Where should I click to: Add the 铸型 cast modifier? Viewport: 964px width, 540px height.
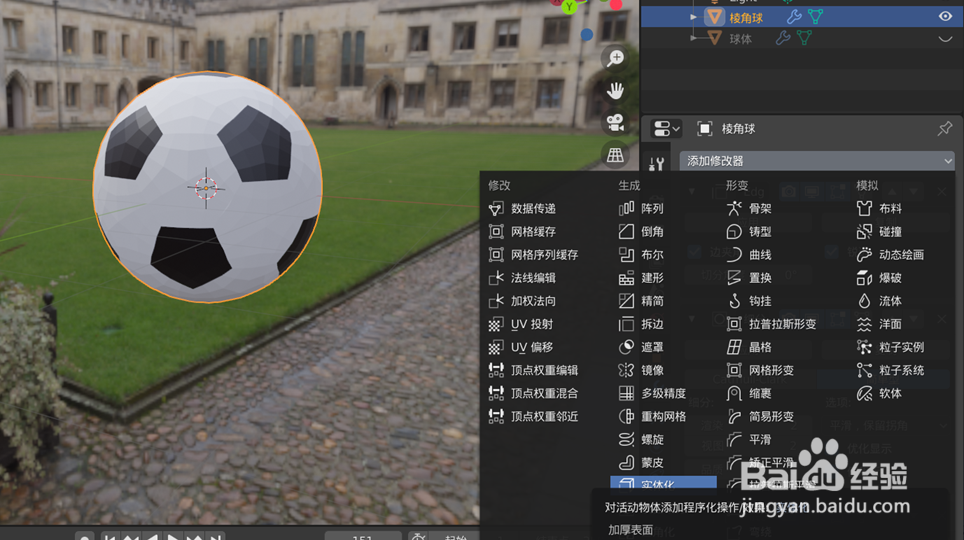point(749,232)
